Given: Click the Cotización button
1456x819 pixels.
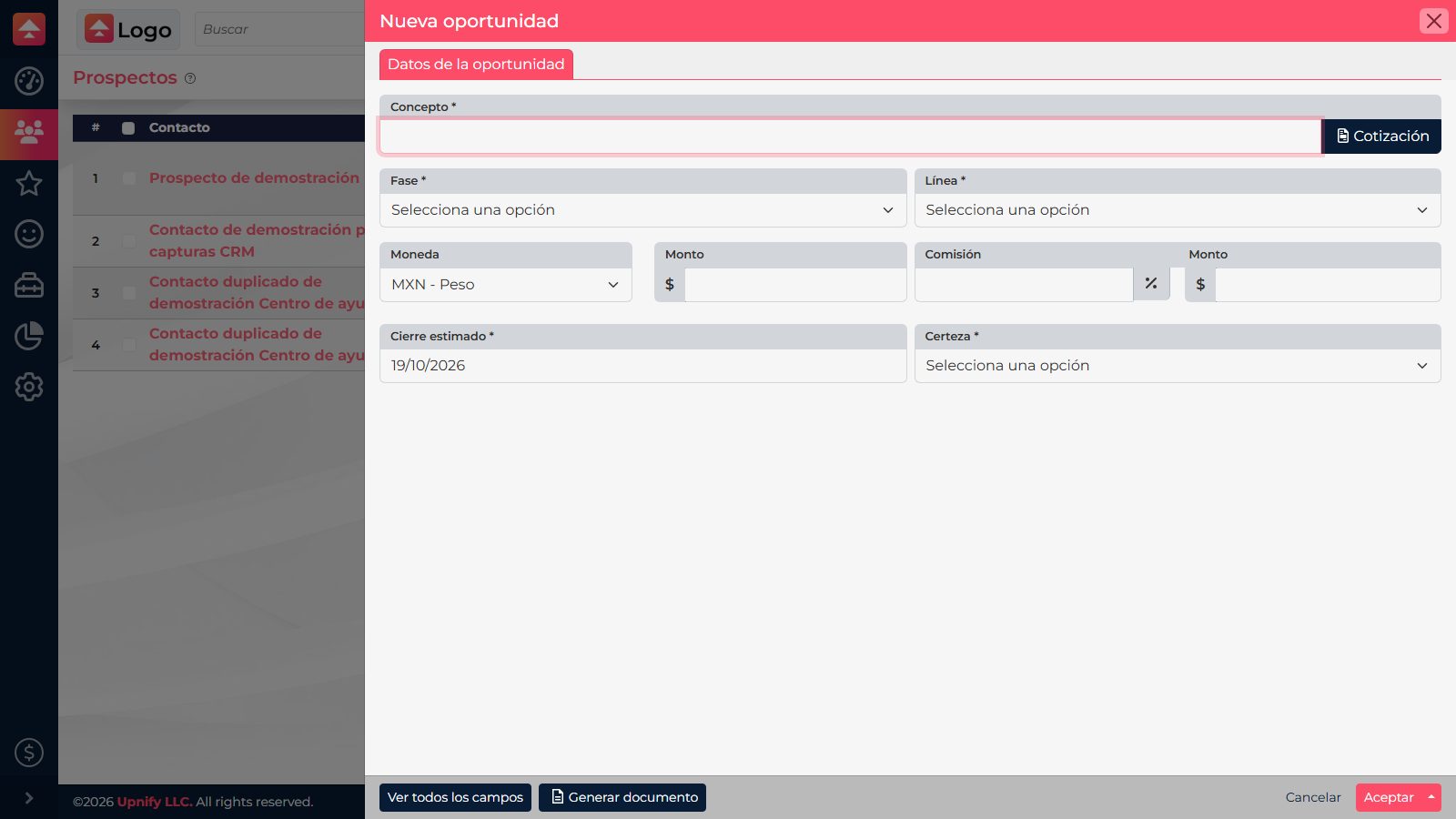Looking at the screenshot, I should [x=1381, y=136].
